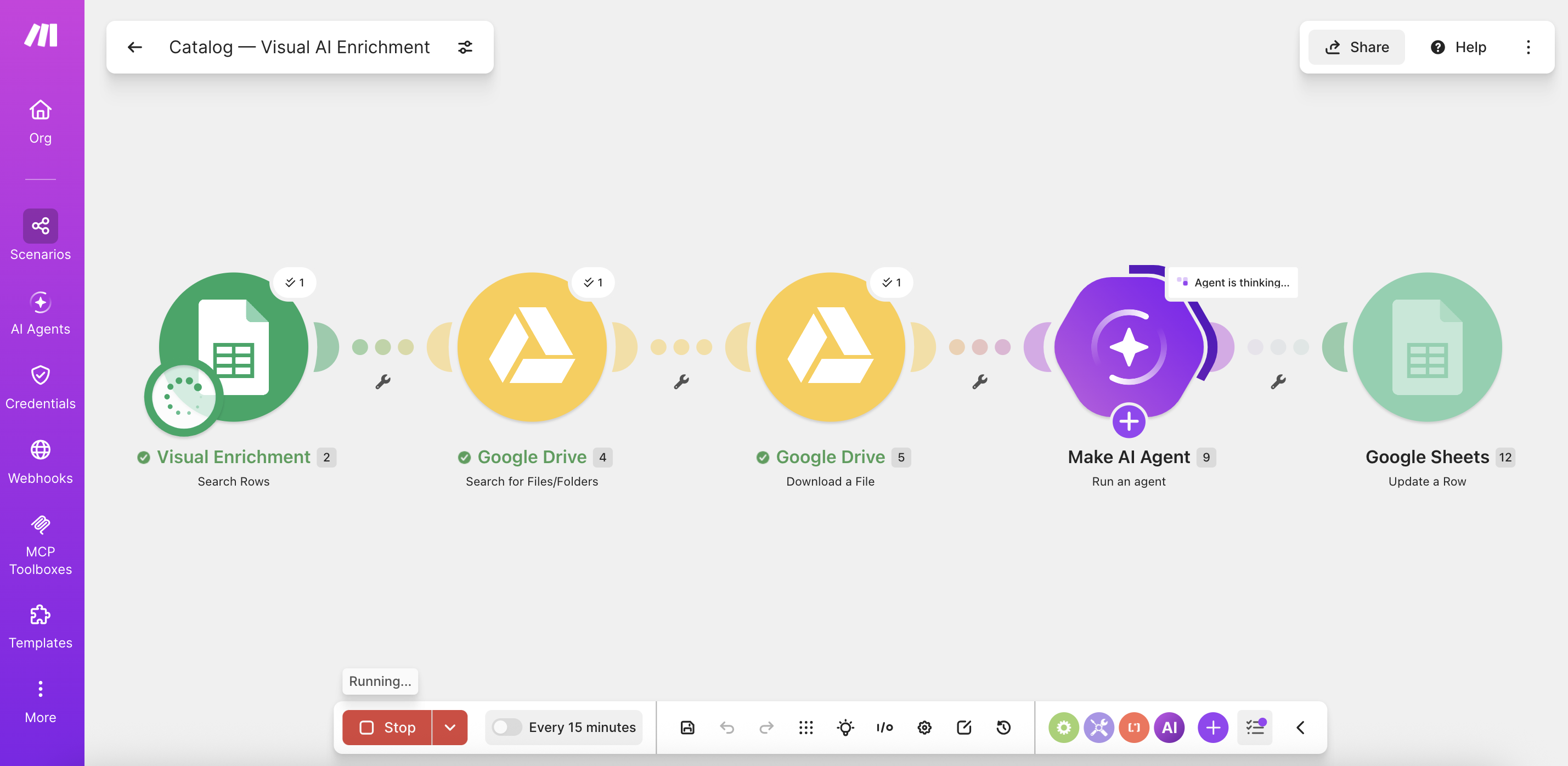
Task: Click wrench between Visual Enrichment and Google Drive
Action: [383, 382]
